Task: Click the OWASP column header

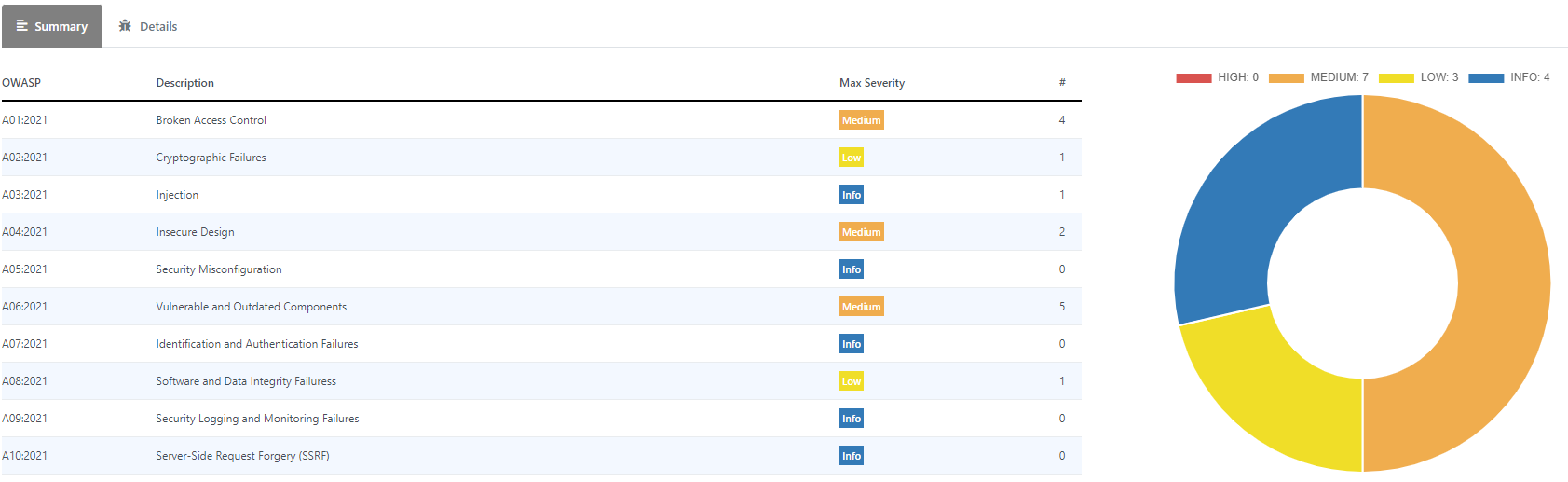Action: [x=21, y=83]
